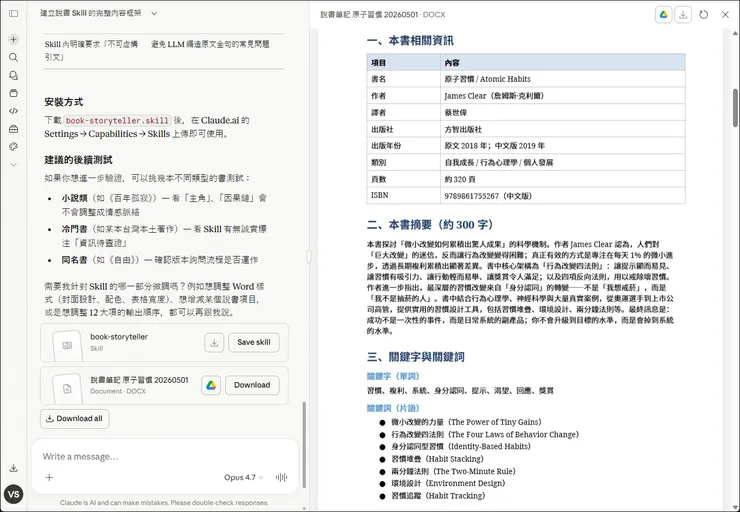The width and height of the screenshot is (740, 512).
Task: Open the projects icon in sidebar
Action: (x=14, y=93)
